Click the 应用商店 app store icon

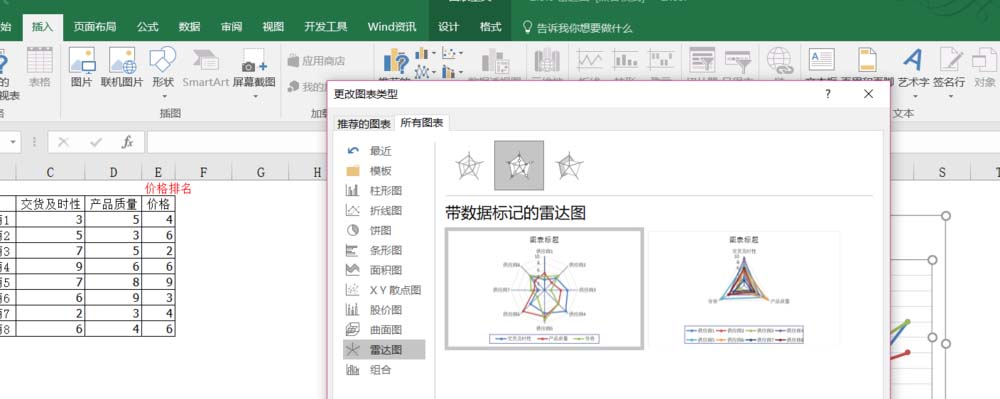point(293,61)
